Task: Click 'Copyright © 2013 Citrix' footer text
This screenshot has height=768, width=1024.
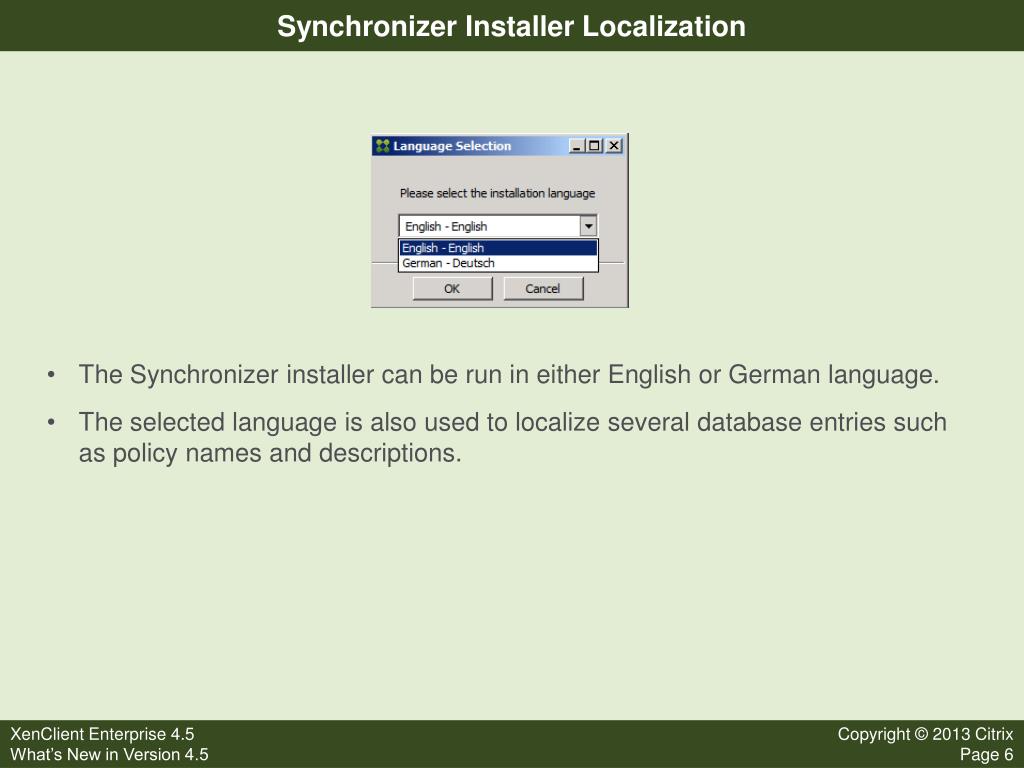Action: tap(925, 734)
